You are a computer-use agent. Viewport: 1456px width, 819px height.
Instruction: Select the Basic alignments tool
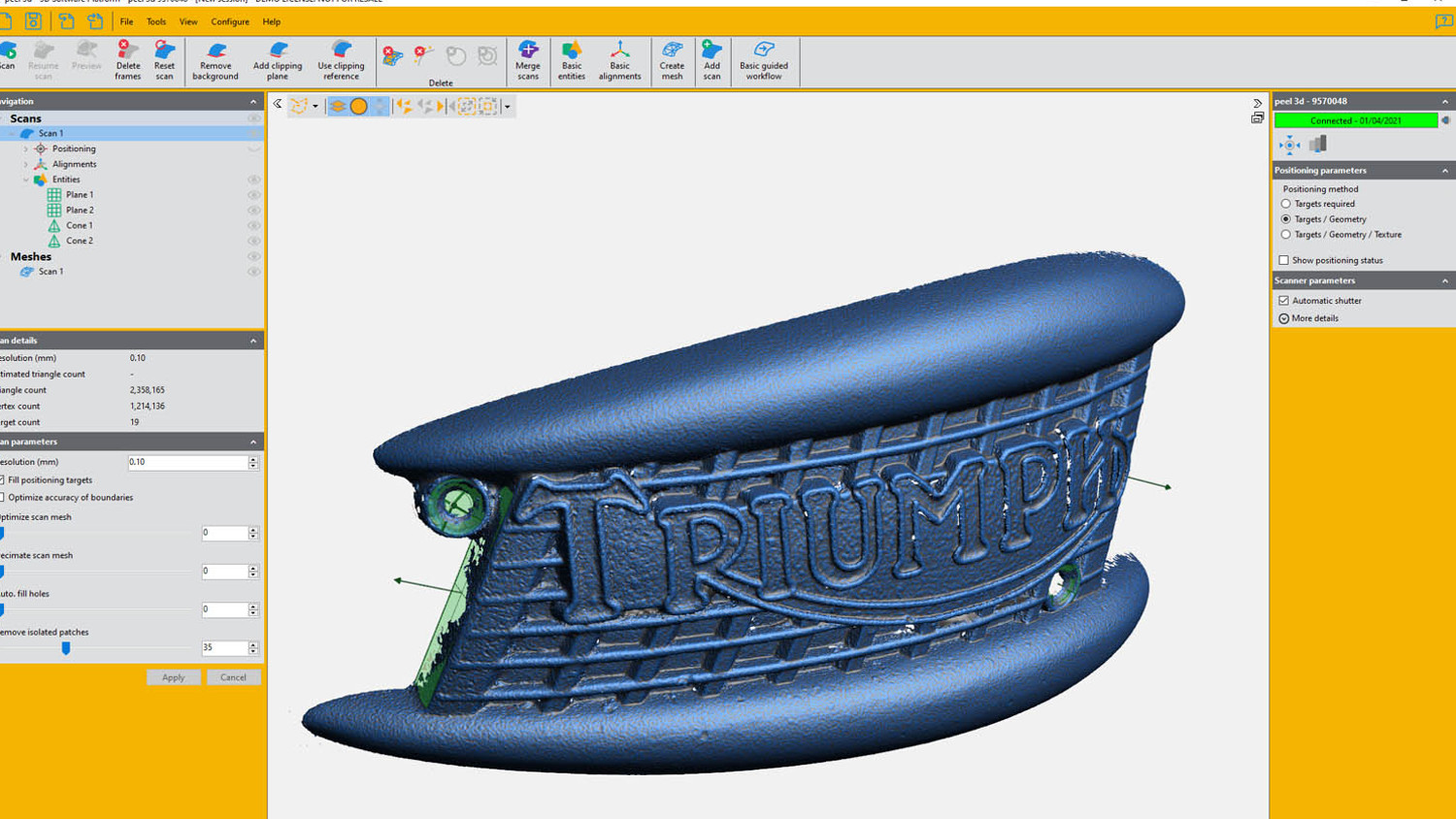click(619, 60)
